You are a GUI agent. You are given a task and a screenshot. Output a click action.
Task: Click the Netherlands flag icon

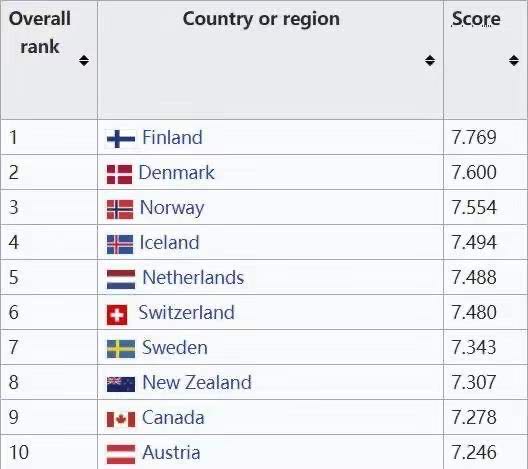point(121,279)
